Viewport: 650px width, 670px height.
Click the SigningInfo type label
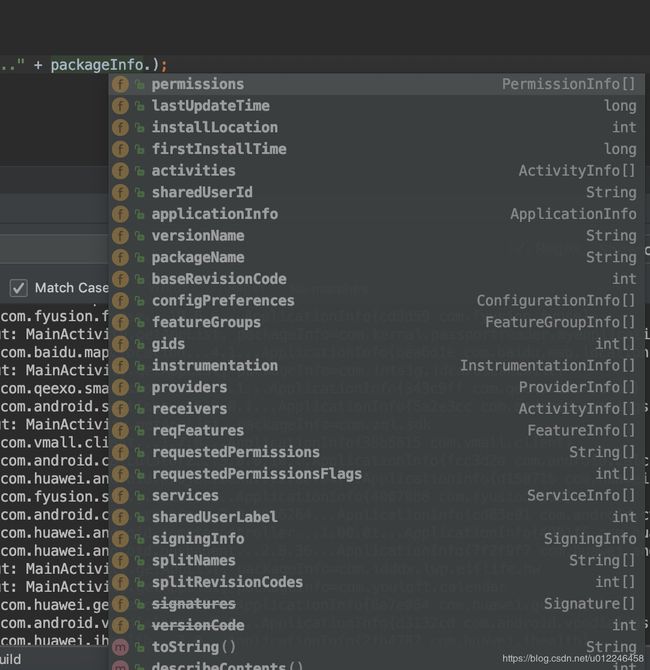pyautogui.click(x=590, y=539)
